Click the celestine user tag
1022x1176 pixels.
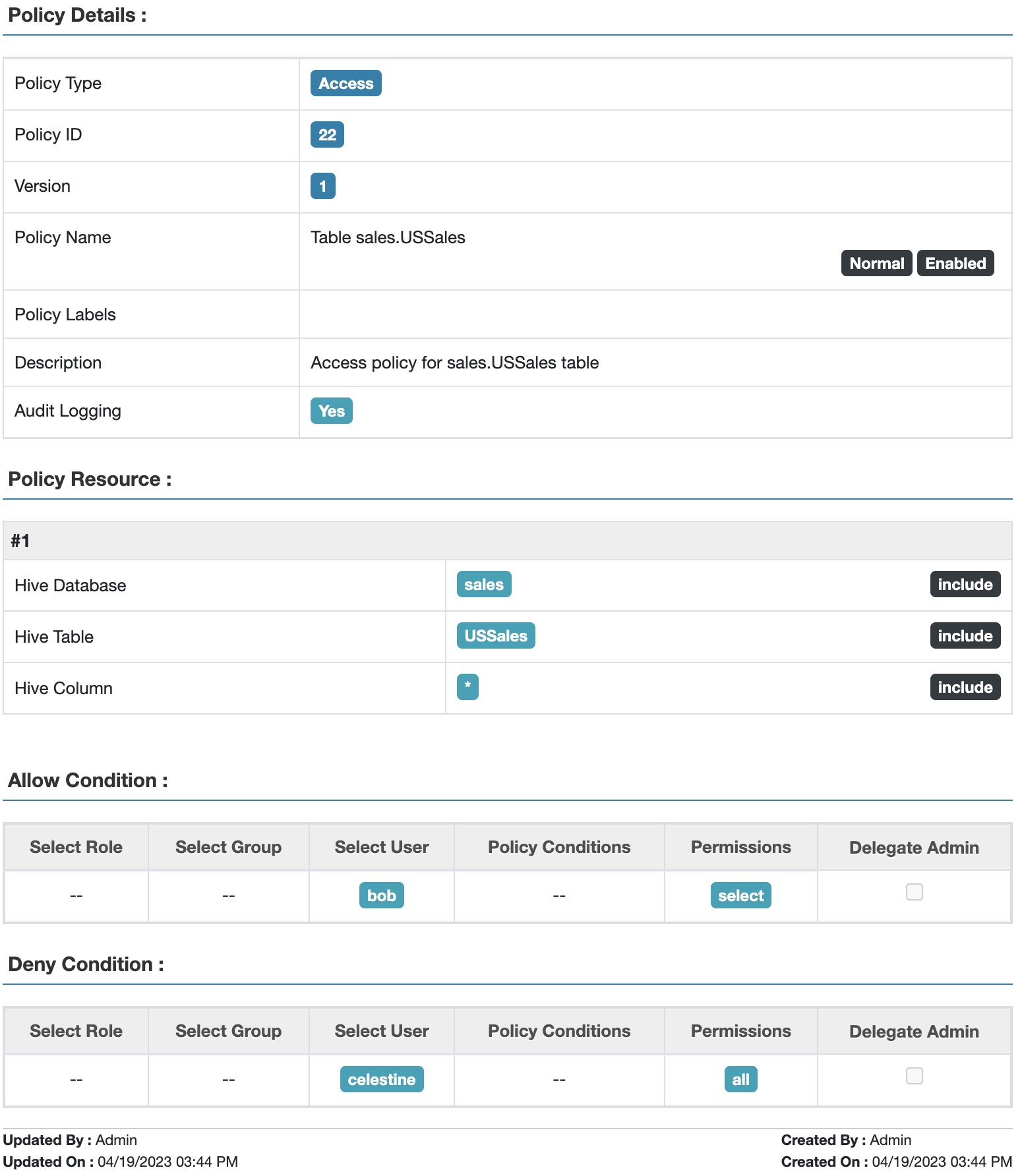click(x=381, y=1080)
